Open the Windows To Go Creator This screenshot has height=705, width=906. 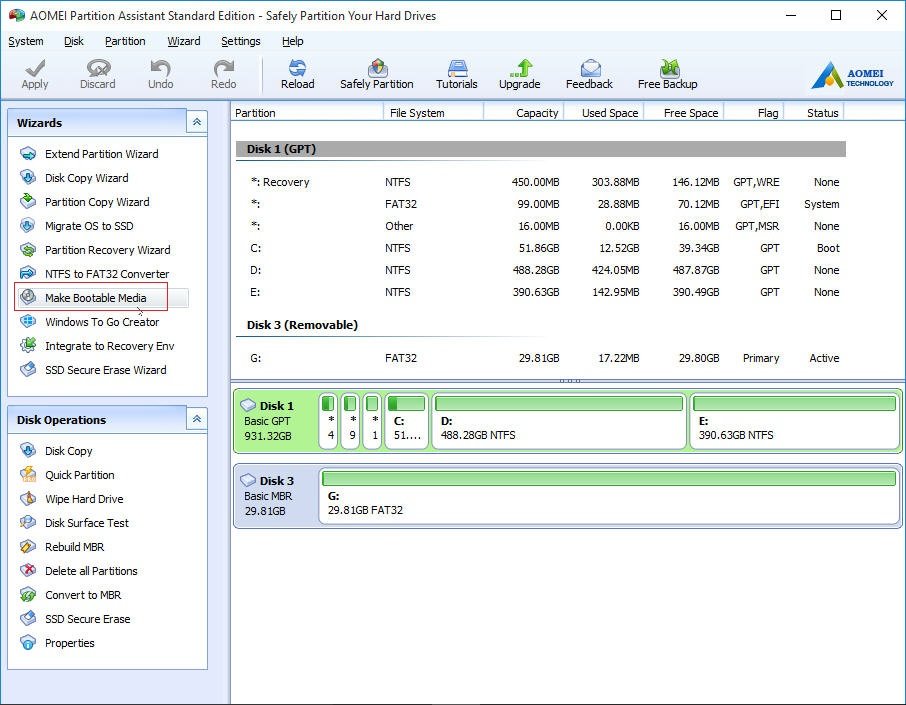(x=101, y=322)
